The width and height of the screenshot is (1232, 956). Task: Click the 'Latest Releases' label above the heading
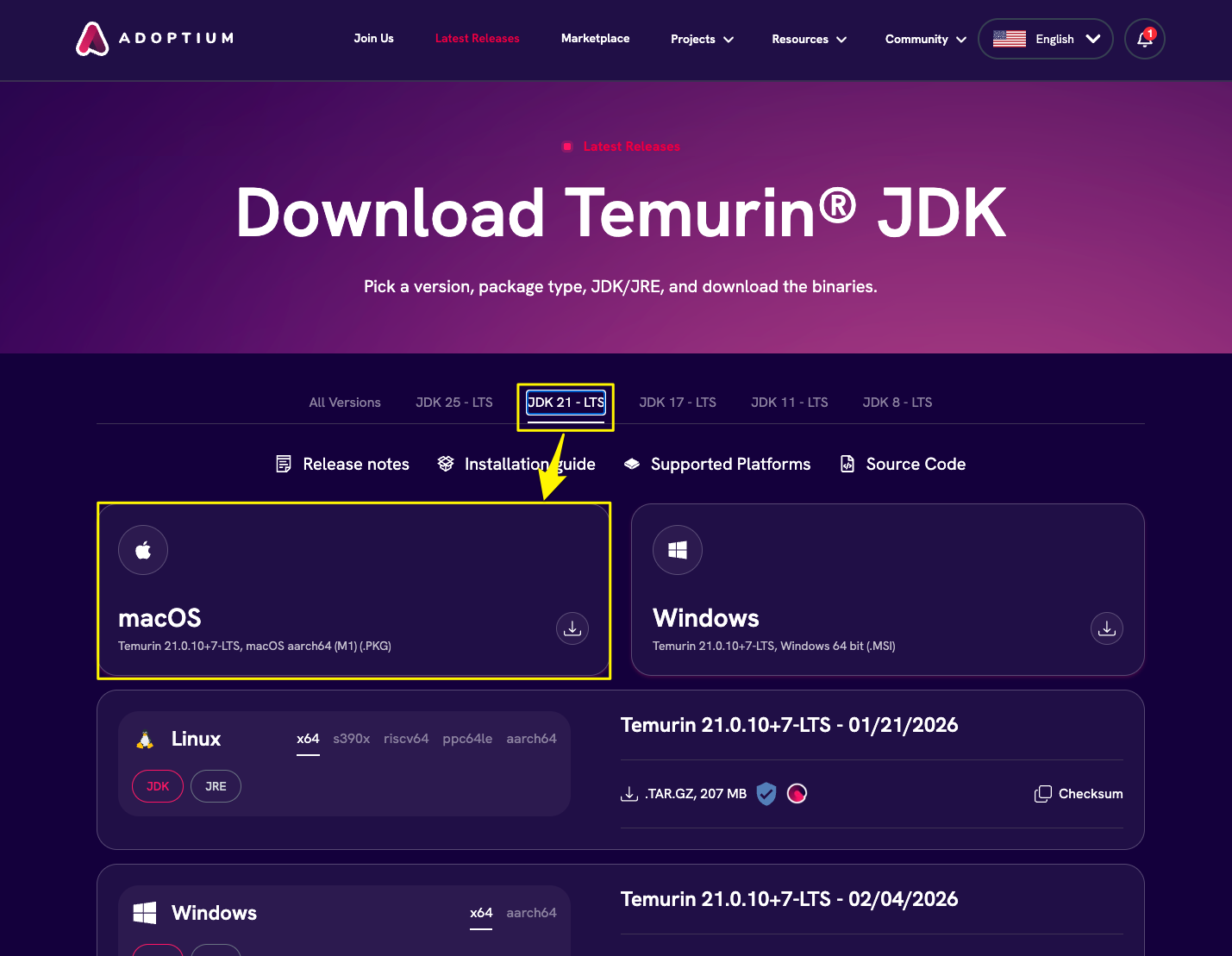point(631,147)
